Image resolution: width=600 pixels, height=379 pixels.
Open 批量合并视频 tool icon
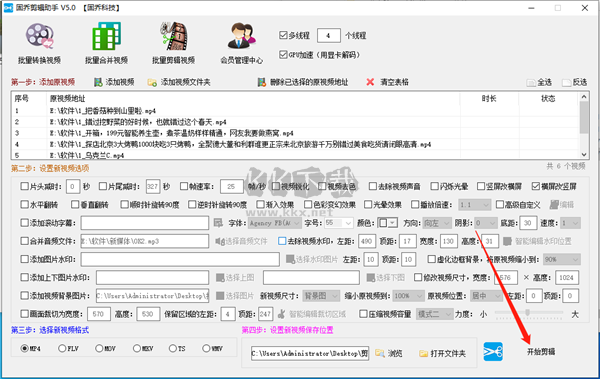pyautogui.click(x=106, y=36)
